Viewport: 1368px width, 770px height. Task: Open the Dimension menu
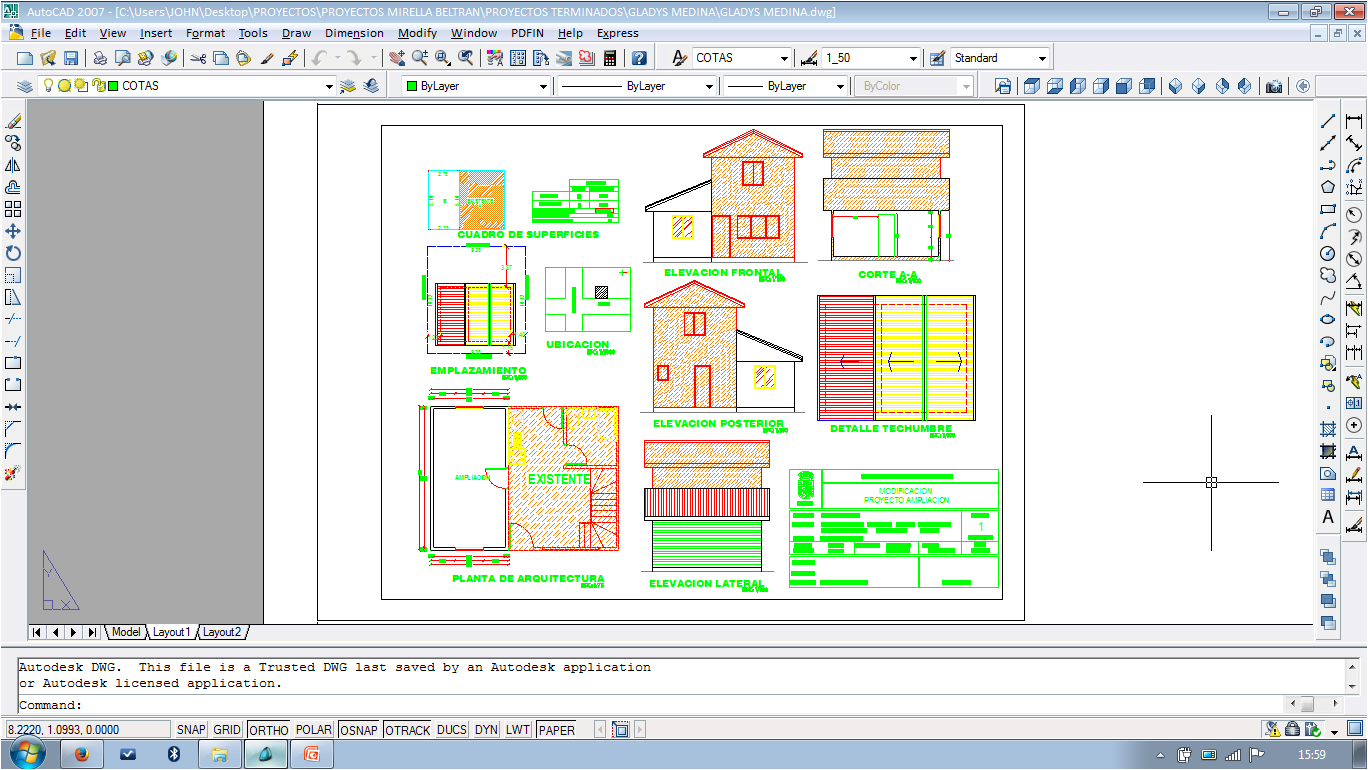pyautogui.click(x=354, y=33)
